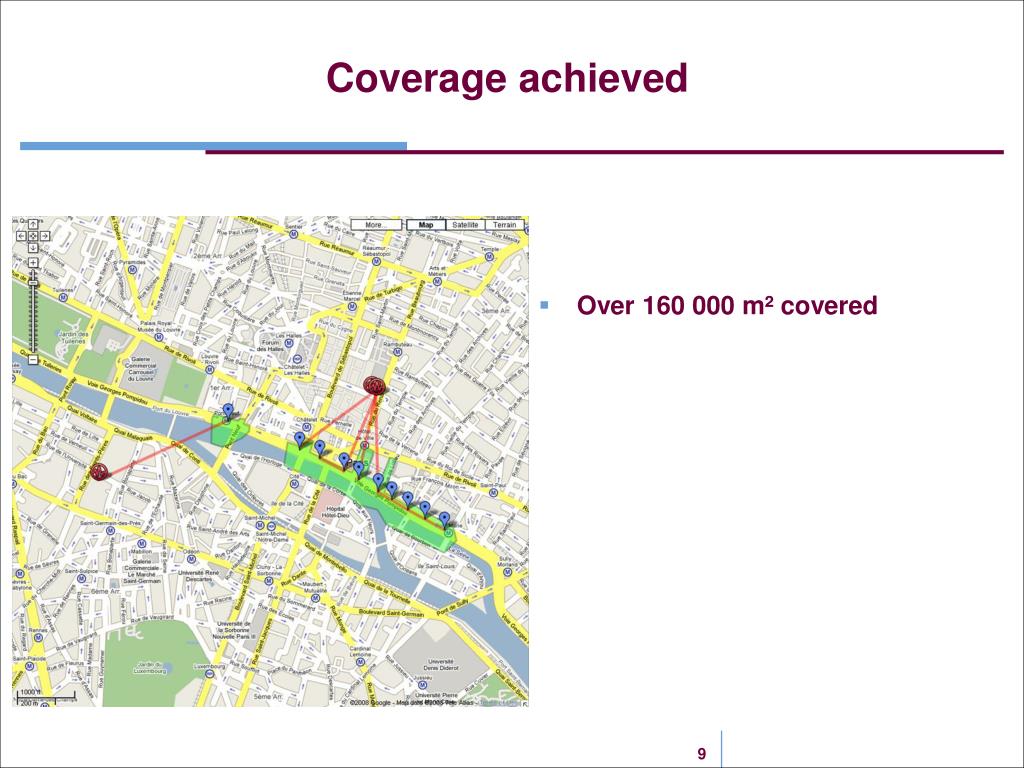Click the Louvre-Rivoli metro station icon
Viewport: 1024px width, 768px height.
(210, 368)
